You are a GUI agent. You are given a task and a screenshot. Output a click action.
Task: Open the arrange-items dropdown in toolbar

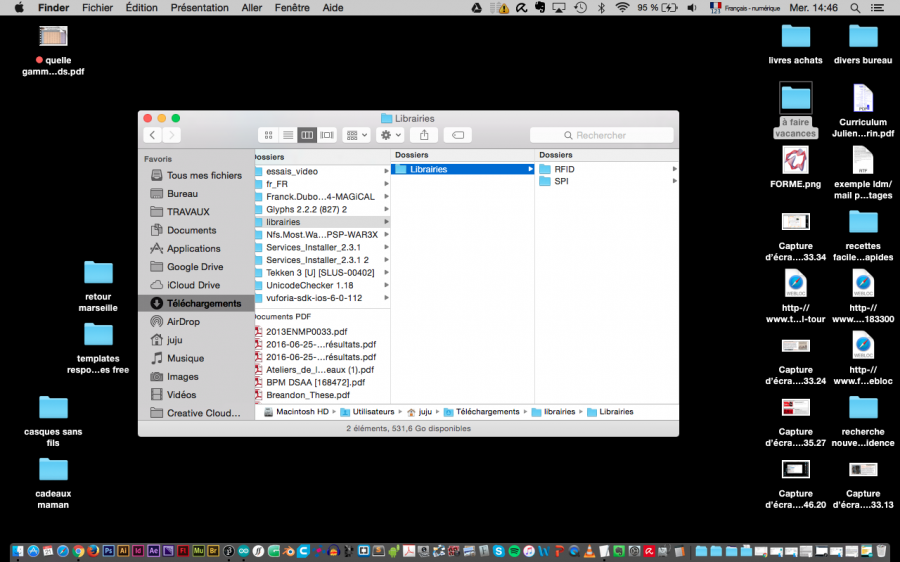(356, 135)
